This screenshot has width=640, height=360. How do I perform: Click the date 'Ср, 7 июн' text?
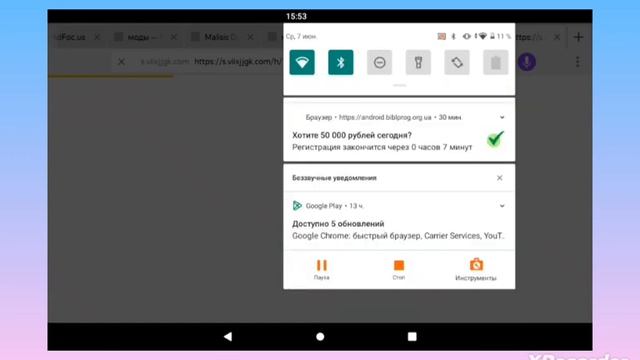click(x=301, y=36)
